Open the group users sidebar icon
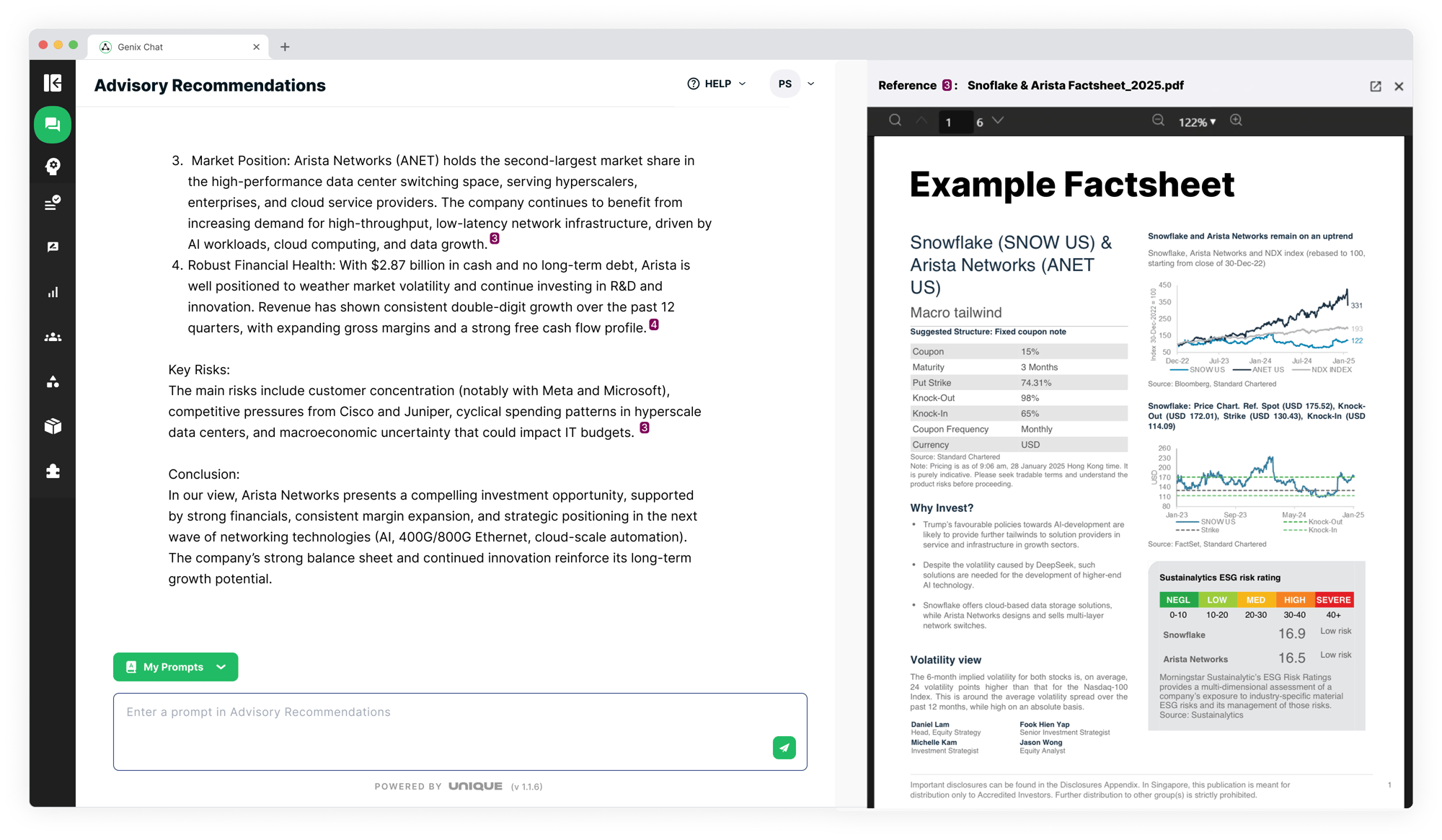The width and height of the screenshot is (1442, 840). click(53, 337)
